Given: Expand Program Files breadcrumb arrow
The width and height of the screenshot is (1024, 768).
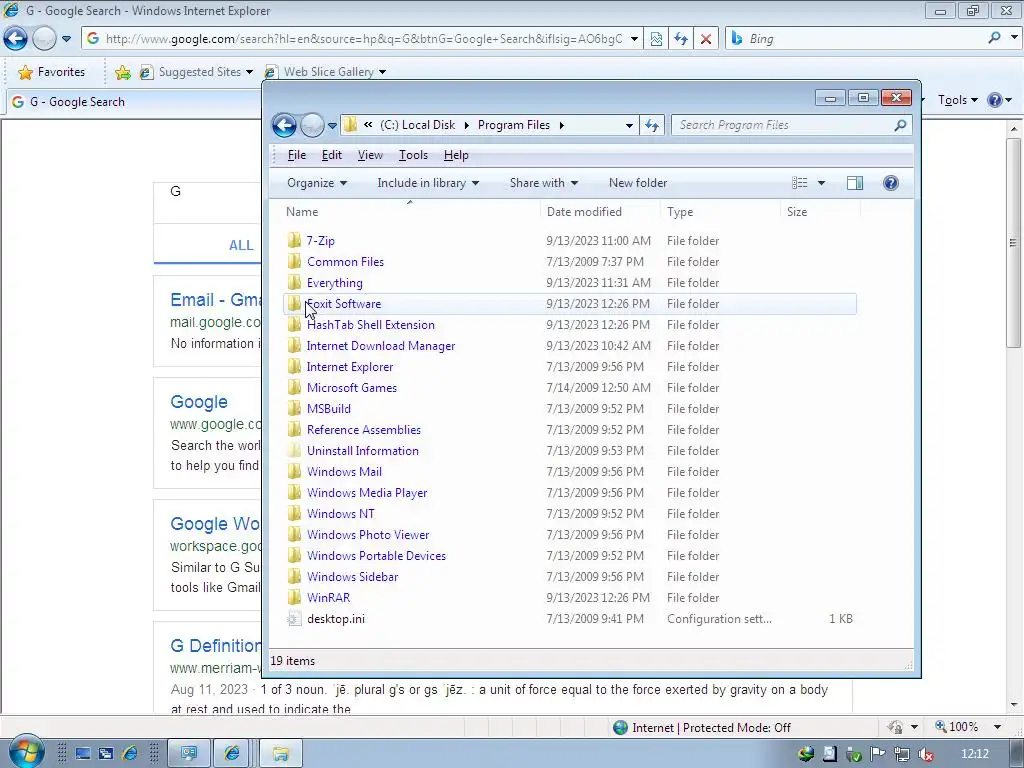Looking at the screenshot, I should pos(562,125).
